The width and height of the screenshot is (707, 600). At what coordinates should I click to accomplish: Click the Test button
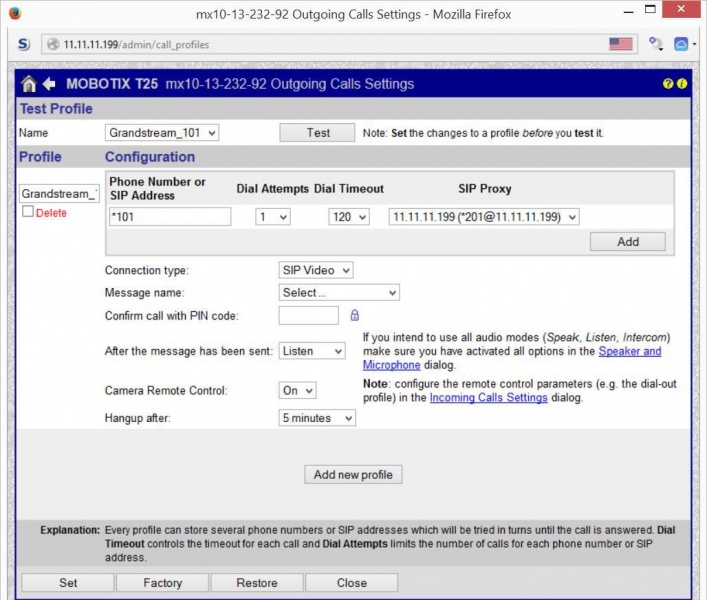click(x=317, y=133)
